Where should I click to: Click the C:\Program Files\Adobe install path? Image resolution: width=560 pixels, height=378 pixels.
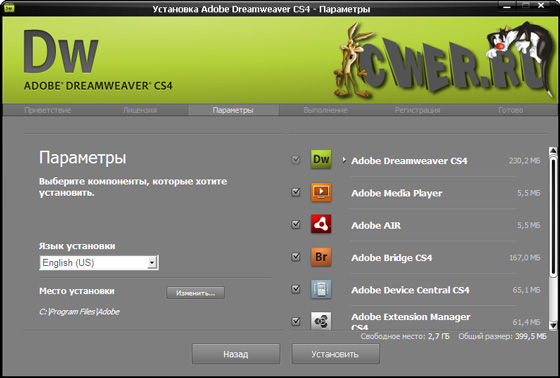(79, 312)
